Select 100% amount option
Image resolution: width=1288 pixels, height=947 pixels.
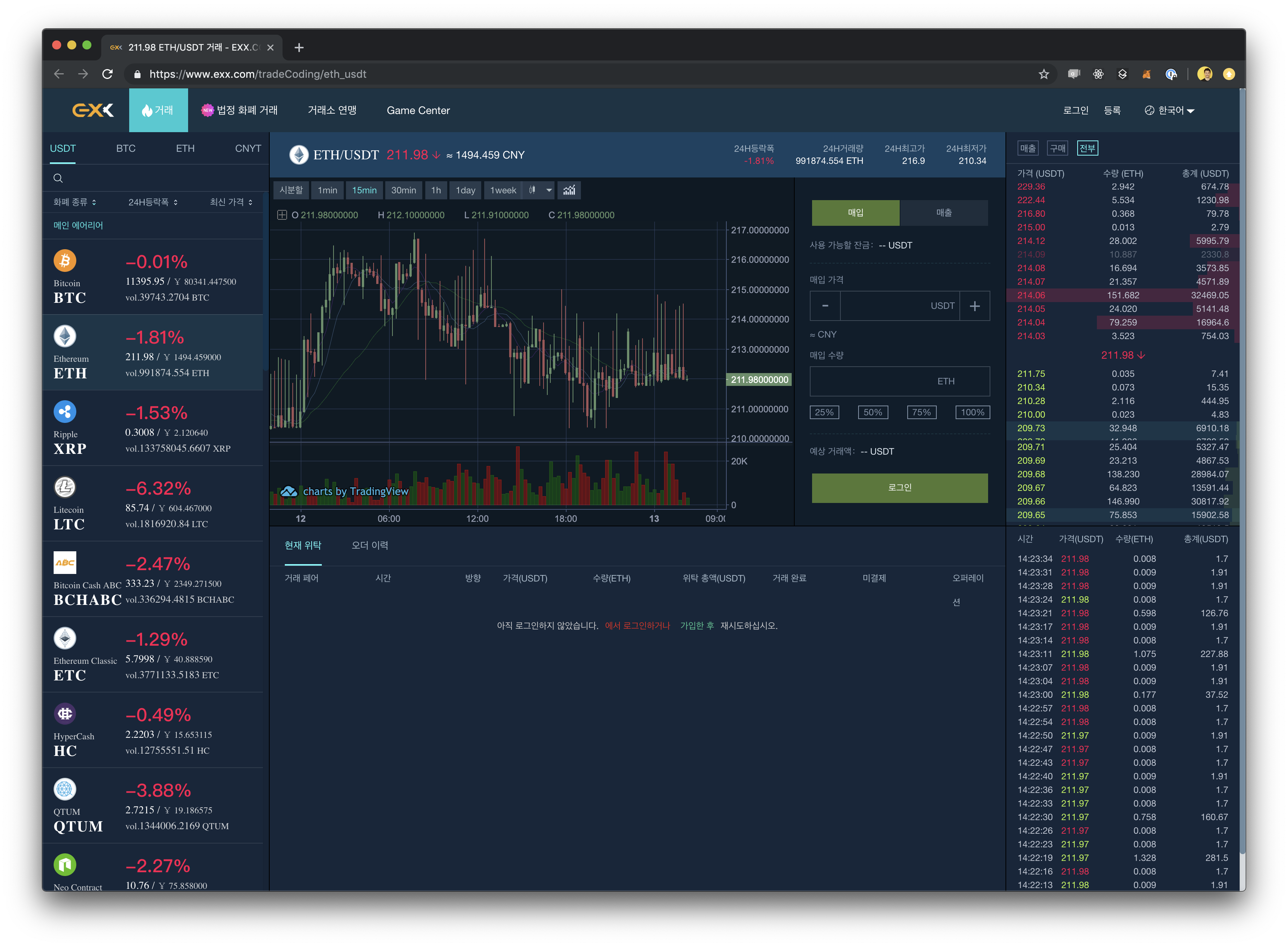973,412
